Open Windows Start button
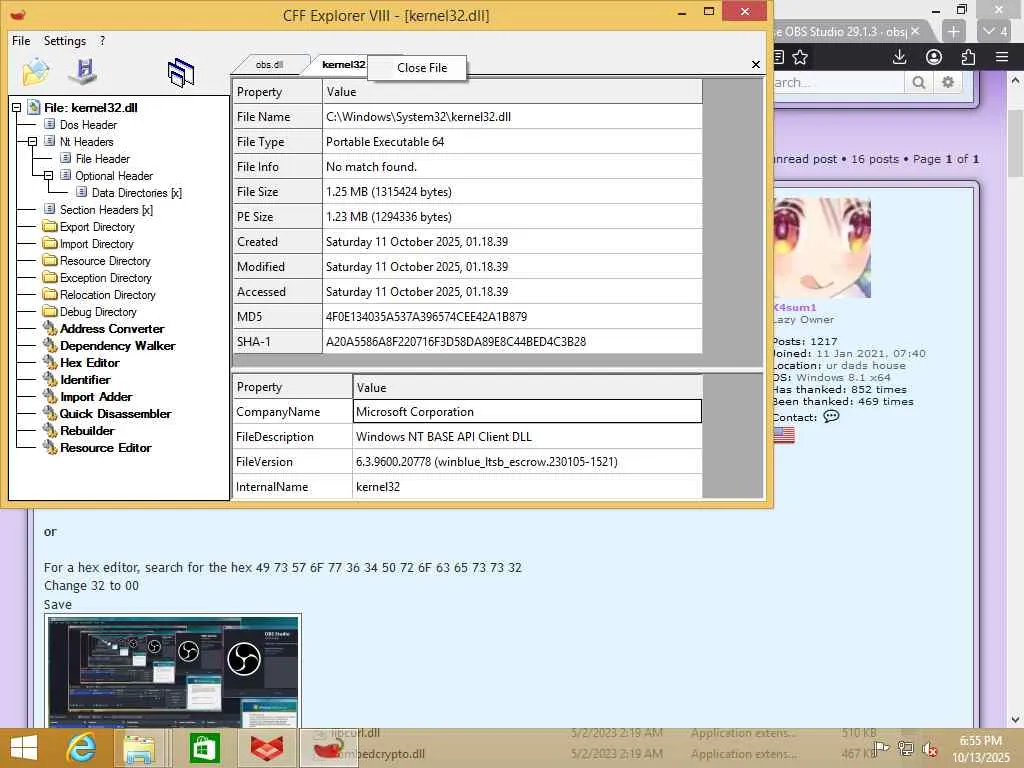The height and width of the screenshot is (768, 1024). pos(24,748)
